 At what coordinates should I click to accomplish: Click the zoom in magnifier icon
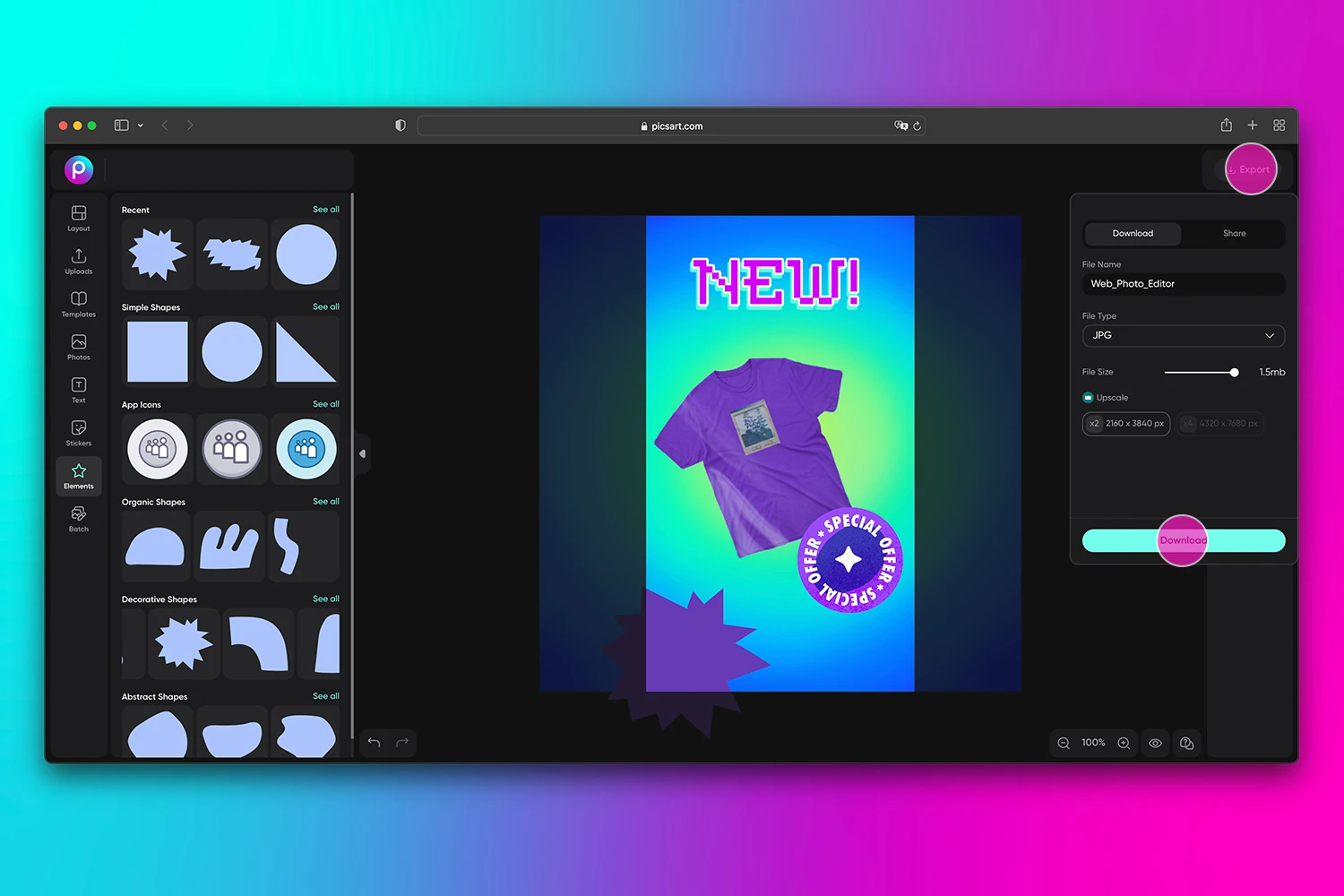1124,743
